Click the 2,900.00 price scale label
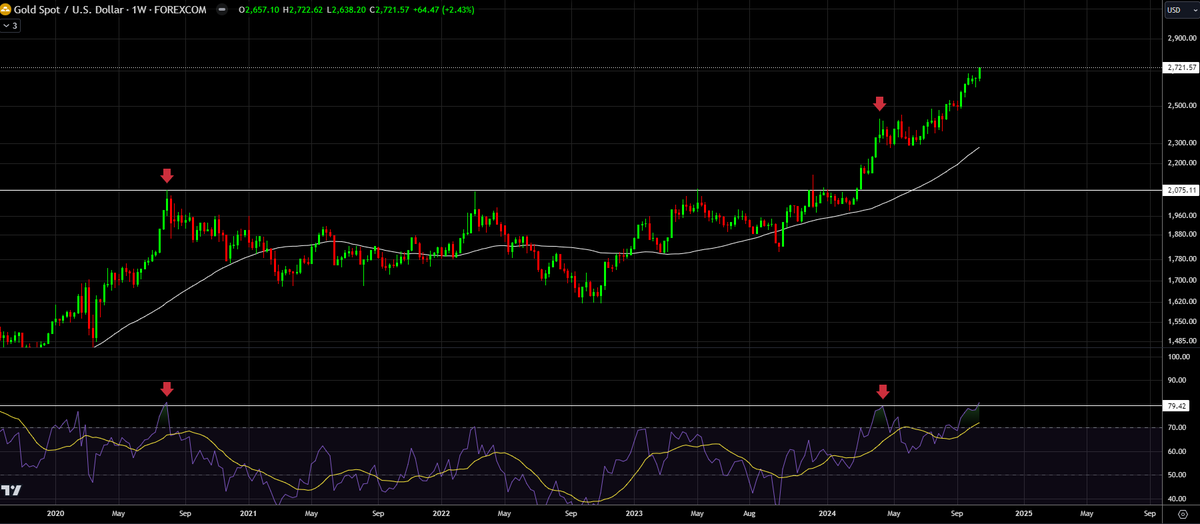1200x524 pixels. 1181,39
